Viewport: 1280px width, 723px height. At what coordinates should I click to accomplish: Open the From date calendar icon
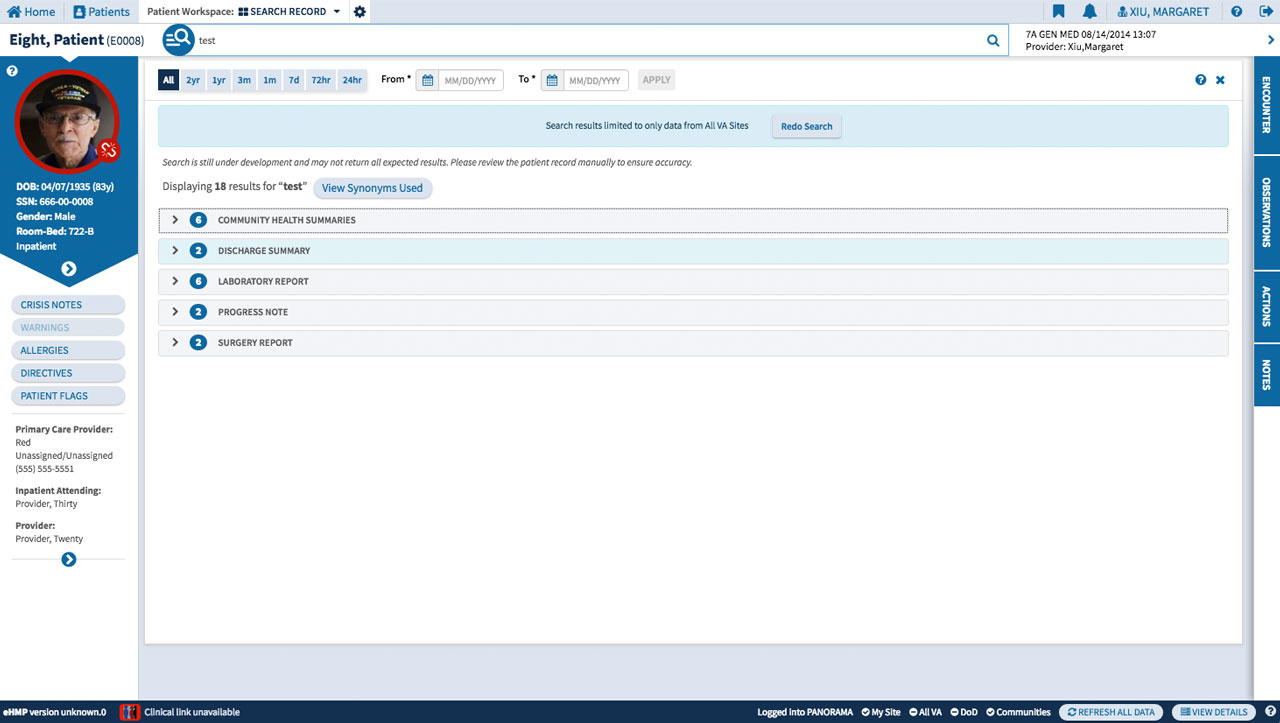click(427, 80)
